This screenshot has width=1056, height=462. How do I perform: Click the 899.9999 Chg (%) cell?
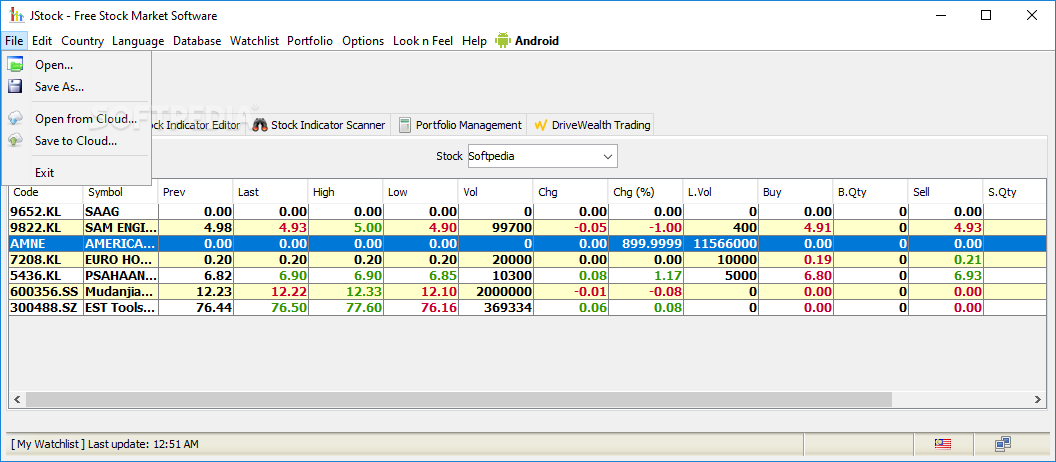645,243
